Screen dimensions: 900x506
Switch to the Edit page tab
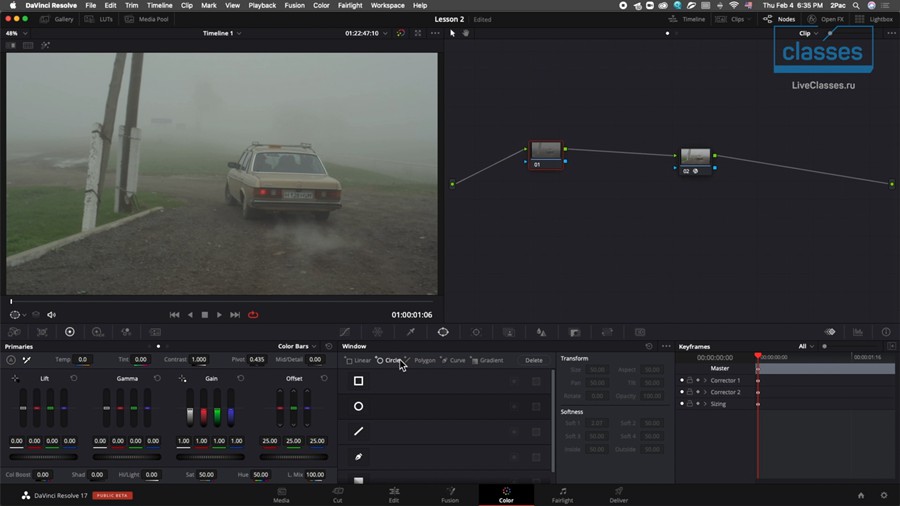(394, 495)
